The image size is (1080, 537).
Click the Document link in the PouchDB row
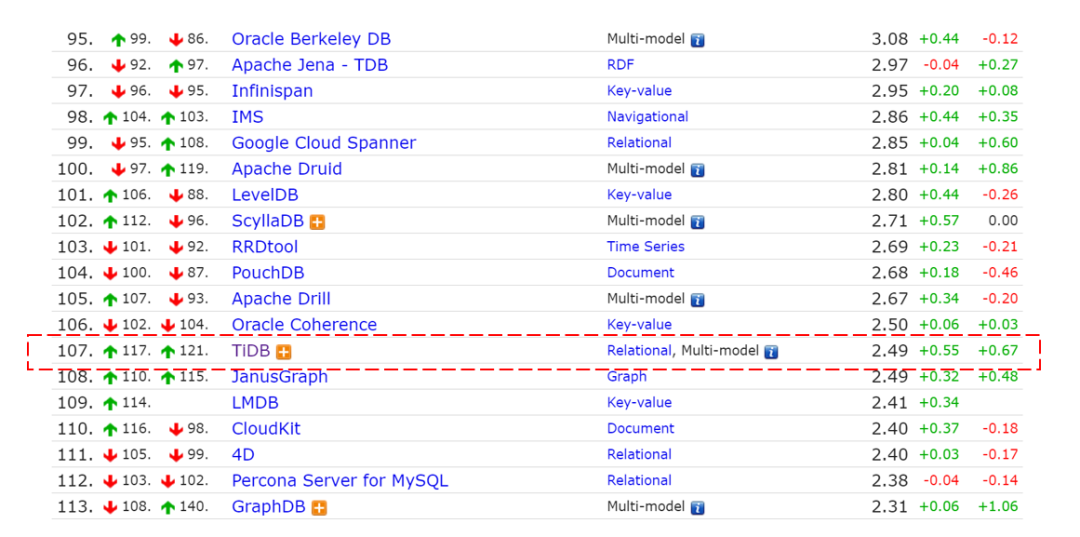pos(641,273)
